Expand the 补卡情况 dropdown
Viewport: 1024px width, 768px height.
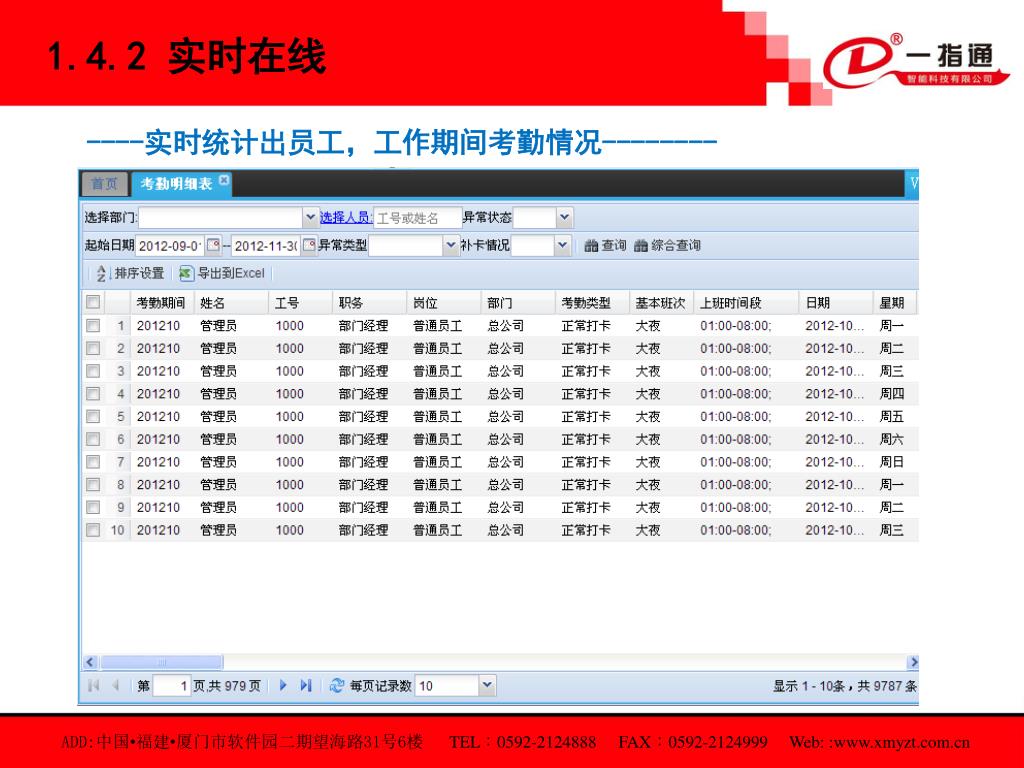click(x=562, y=246)
